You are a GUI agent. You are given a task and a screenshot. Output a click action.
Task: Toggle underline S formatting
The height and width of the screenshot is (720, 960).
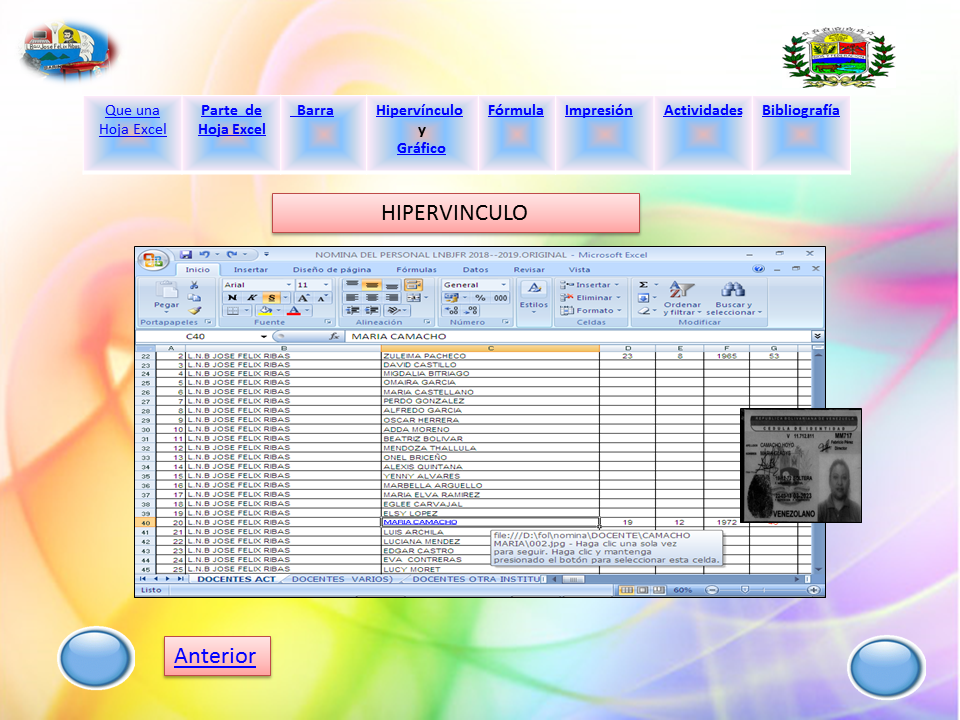[272, 298]
